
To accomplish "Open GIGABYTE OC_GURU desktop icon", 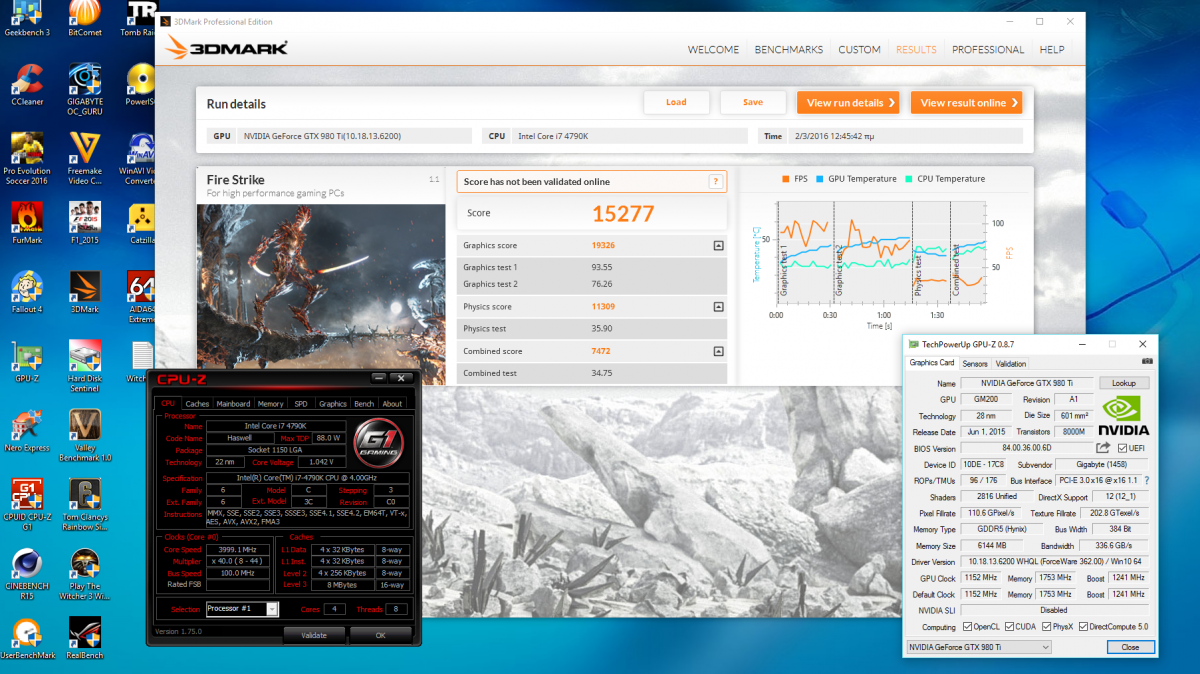I will pos(85,90).
